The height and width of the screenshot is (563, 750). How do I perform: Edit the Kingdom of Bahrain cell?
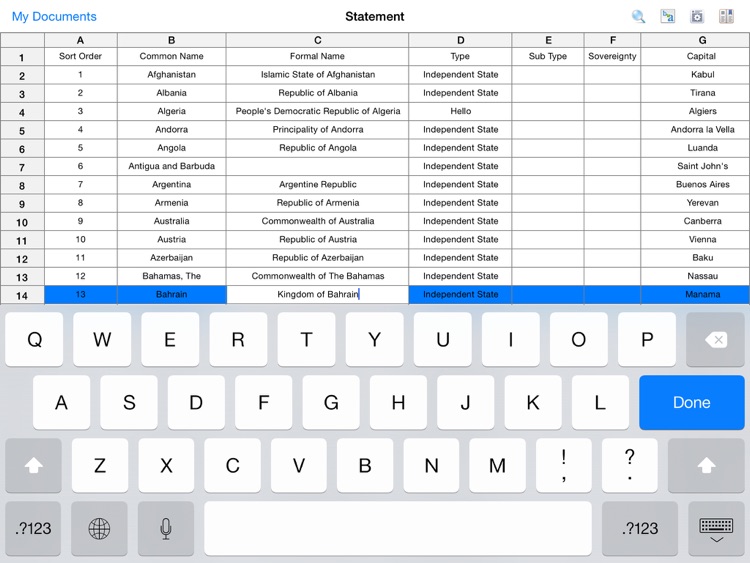[x=318, y=295]
